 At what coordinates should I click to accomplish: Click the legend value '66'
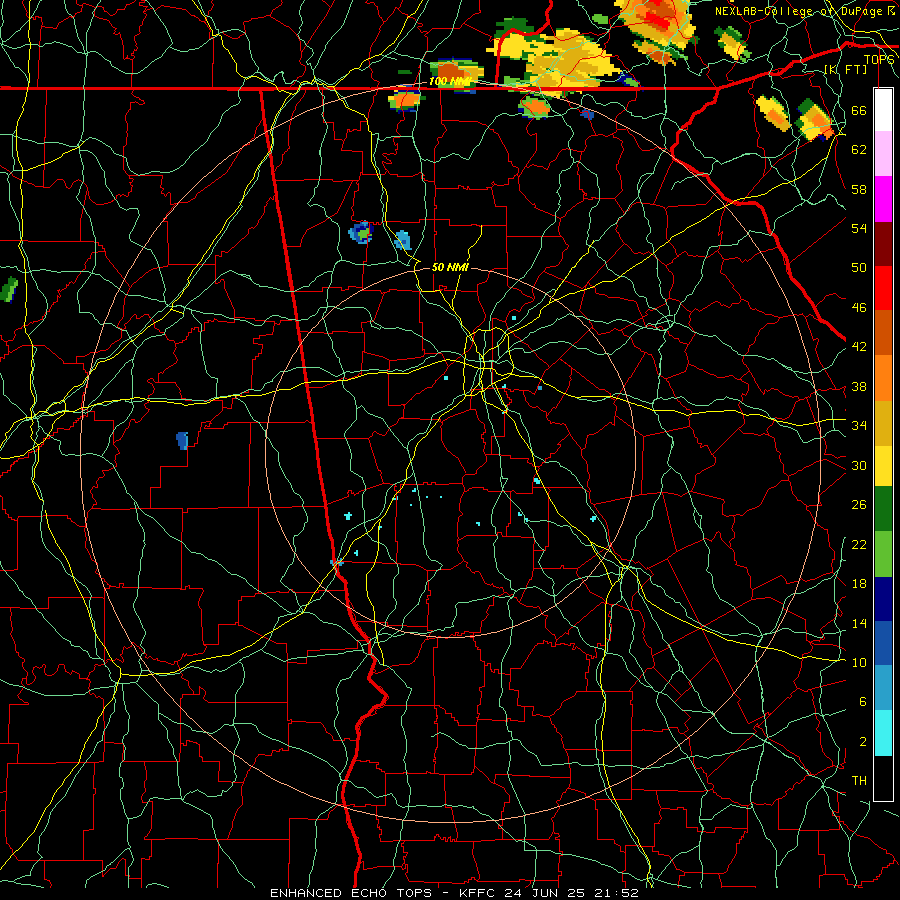coord(859,111)
